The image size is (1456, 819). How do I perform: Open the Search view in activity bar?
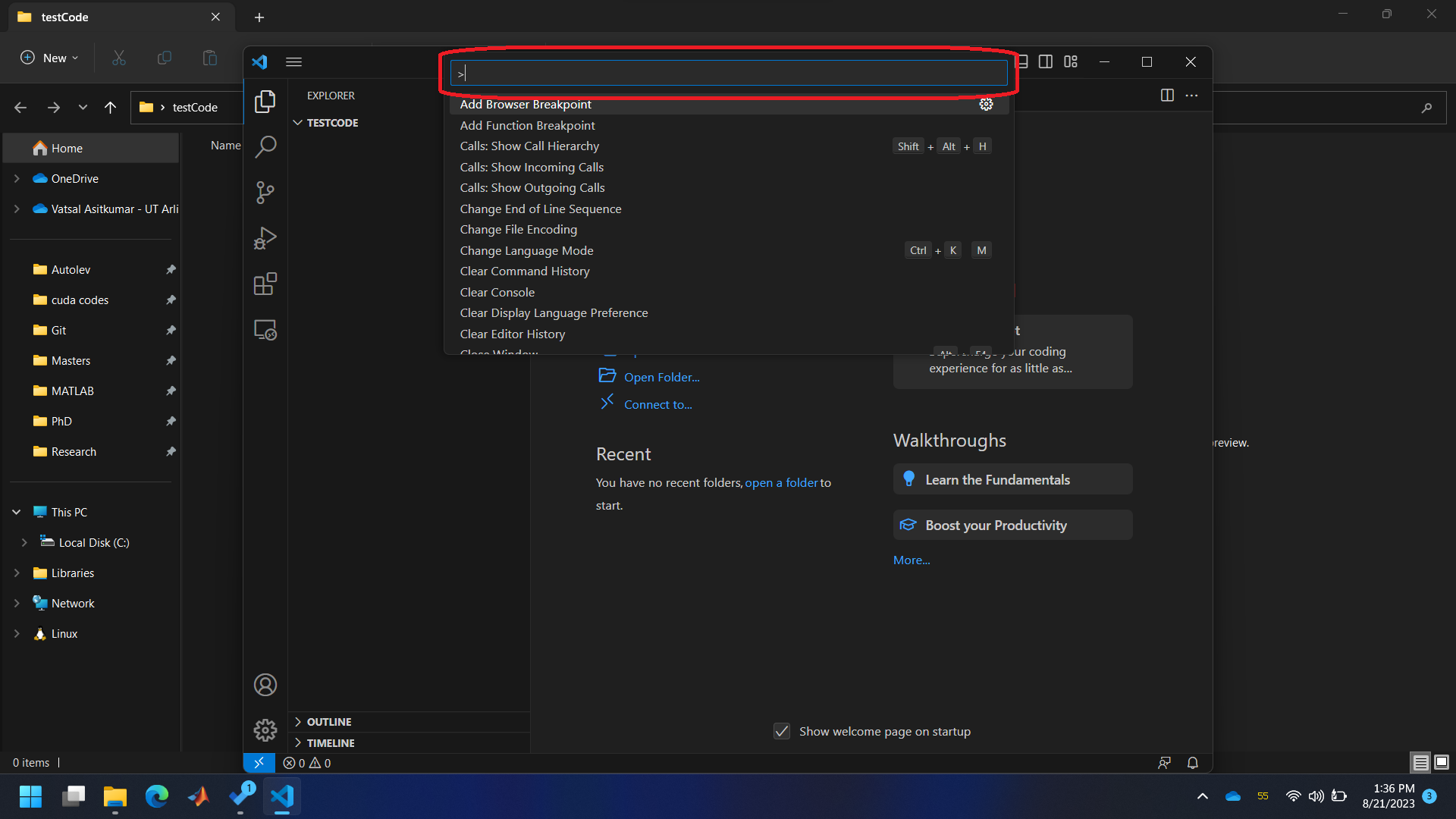(265, 146)
